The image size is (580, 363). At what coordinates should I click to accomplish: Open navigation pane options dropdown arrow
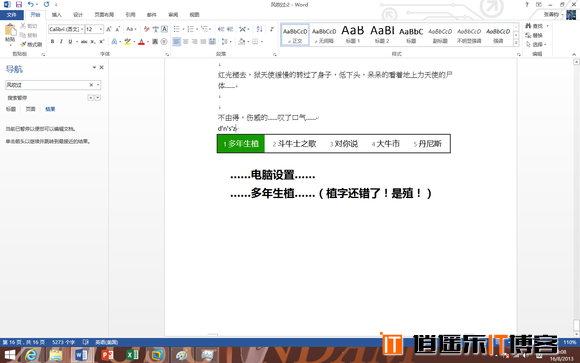[94, 67]
